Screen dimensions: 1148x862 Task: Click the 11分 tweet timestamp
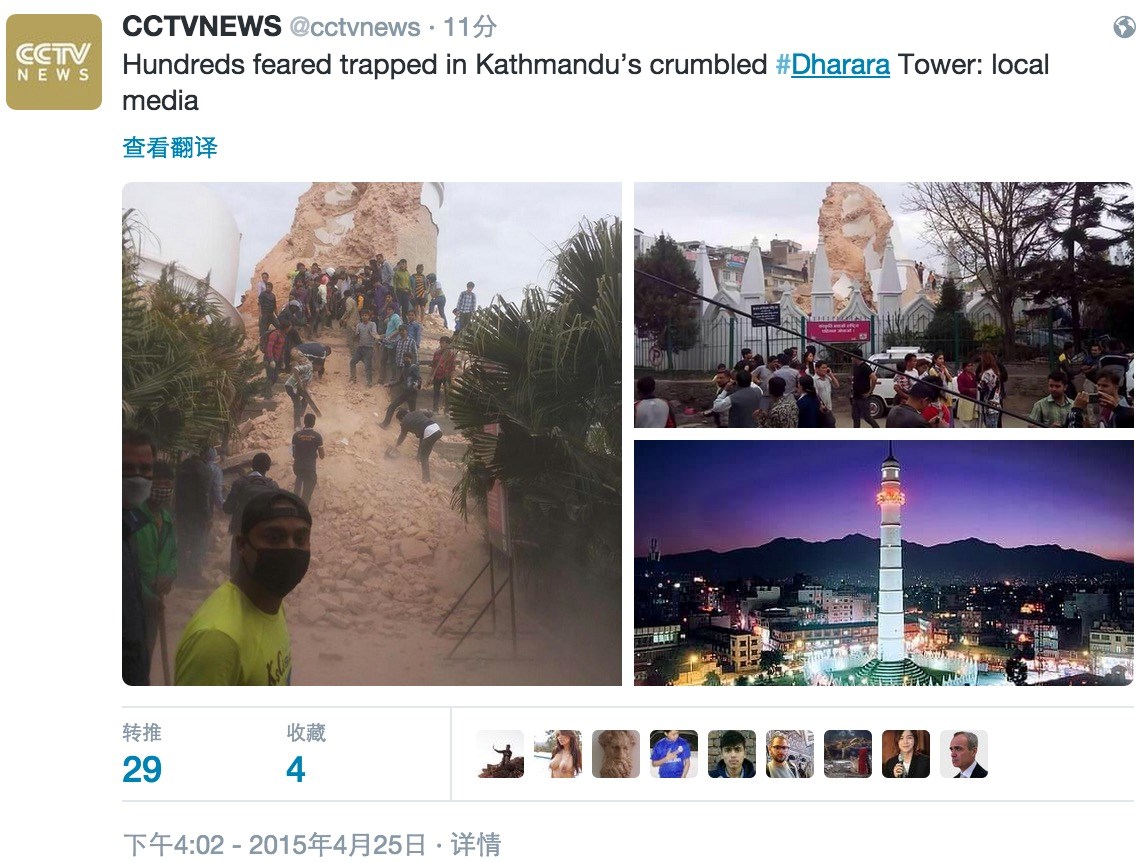(x=470, y=27)
